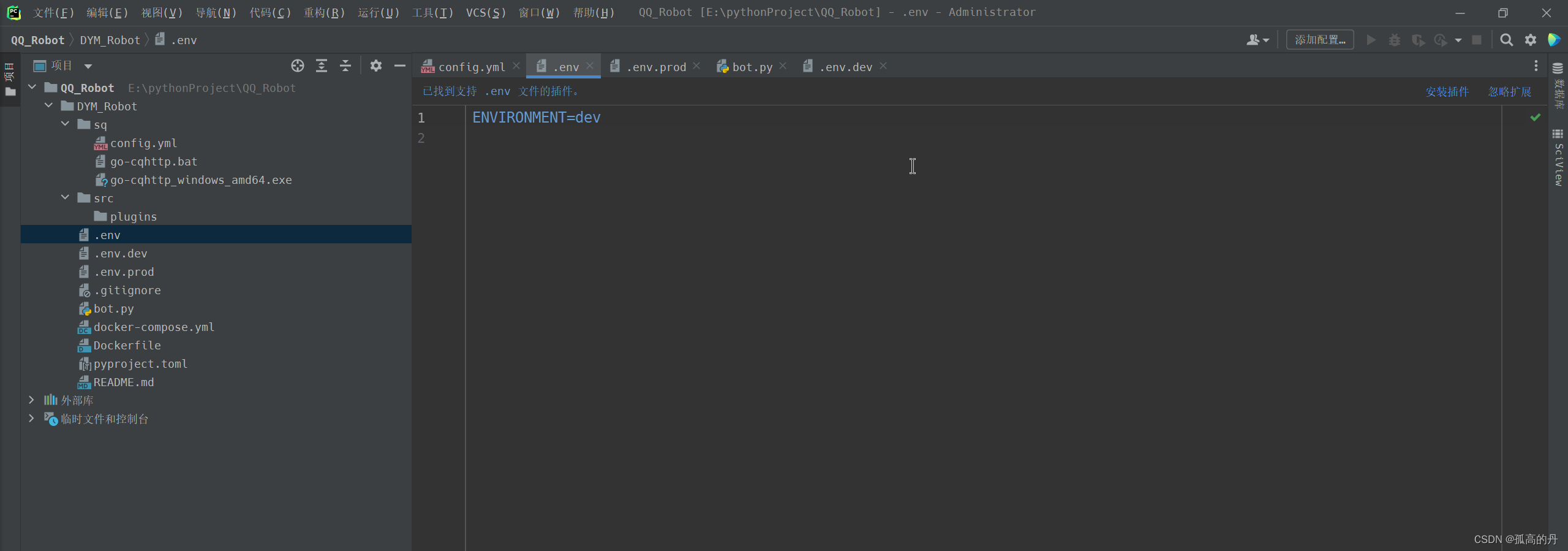Click the Locate/Select Opened File target icon

298,66
